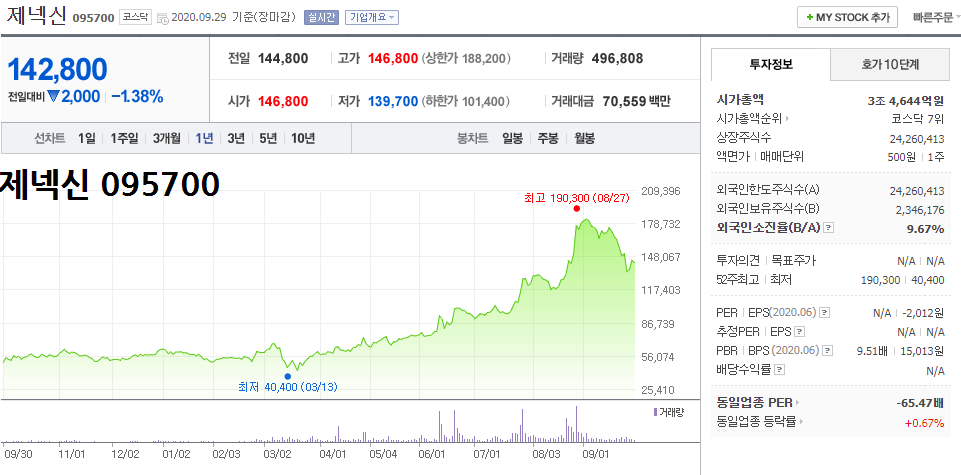
Task: Click the volume bar chart below
Action: coord(319,424)
